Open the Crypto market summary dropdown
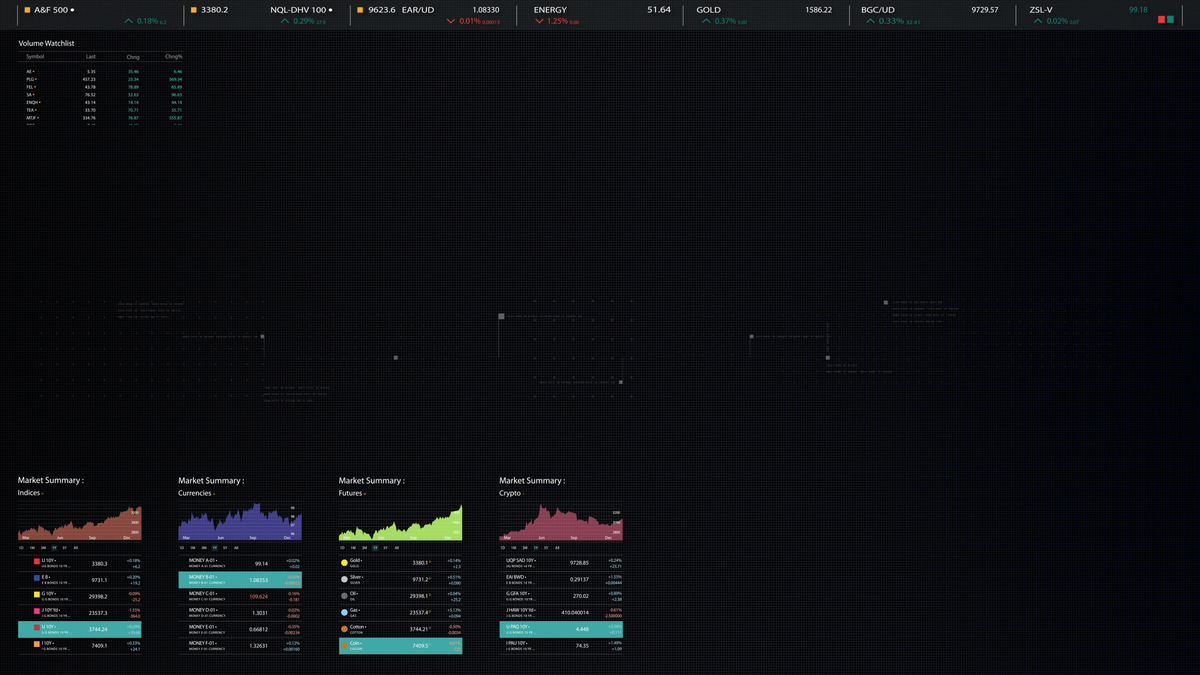The width and height of the screenshot is (1200, 675). tap(525, 494)
